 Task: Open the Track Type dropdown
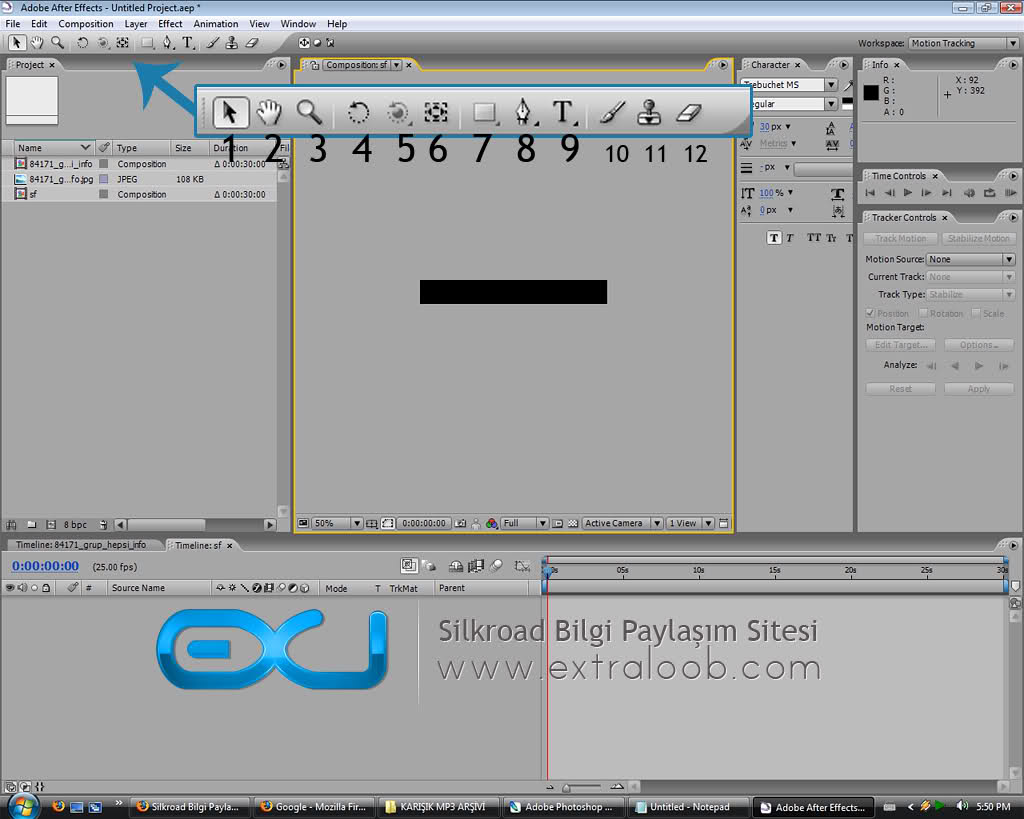coord(970,295)
